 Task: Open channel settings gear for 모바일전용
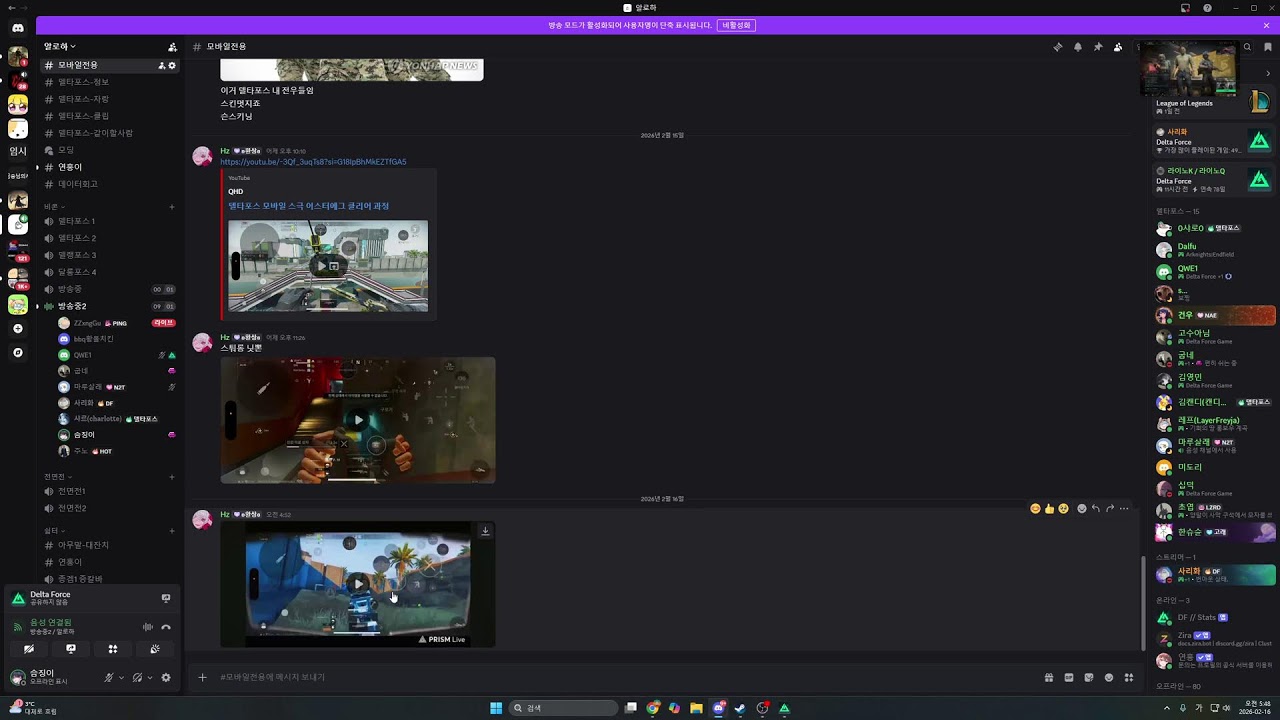tap(172, 65)
